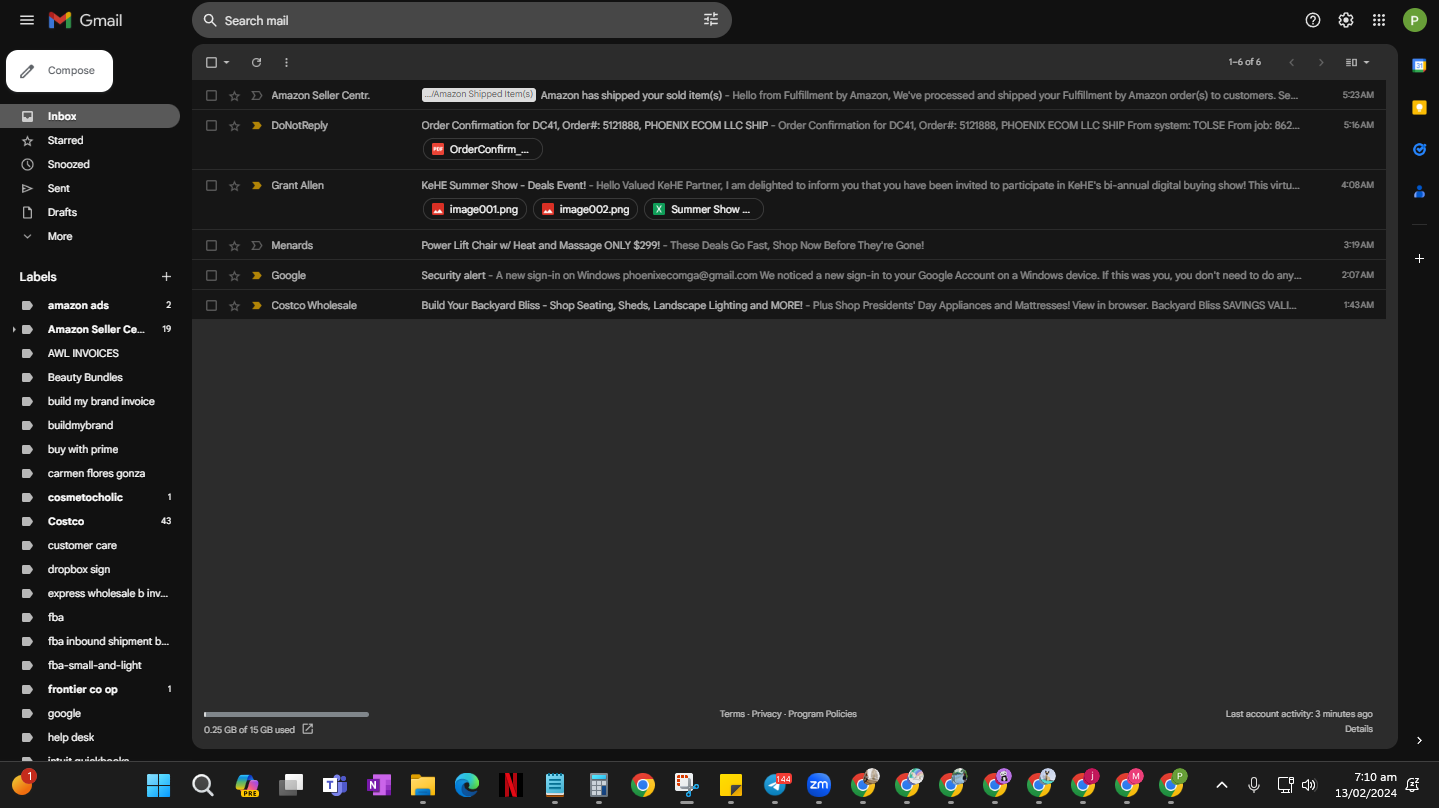Go to the Inbox folder
The image size is (1439, 808).
(90, 116)
